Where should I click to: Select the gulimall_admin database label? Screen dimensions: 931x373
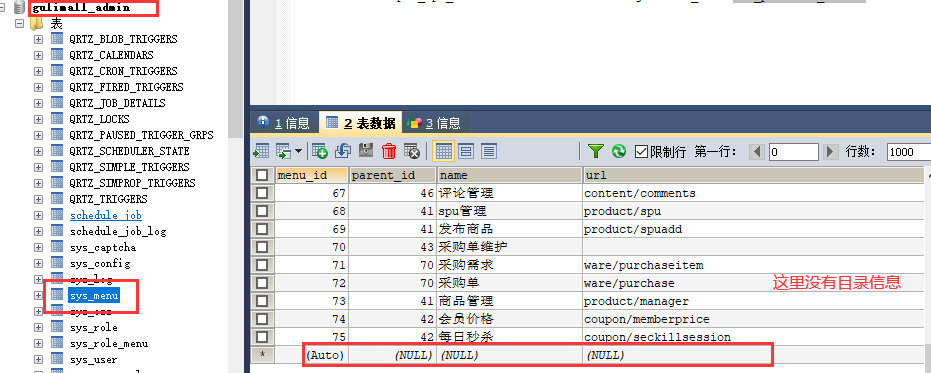coord(81,8)
